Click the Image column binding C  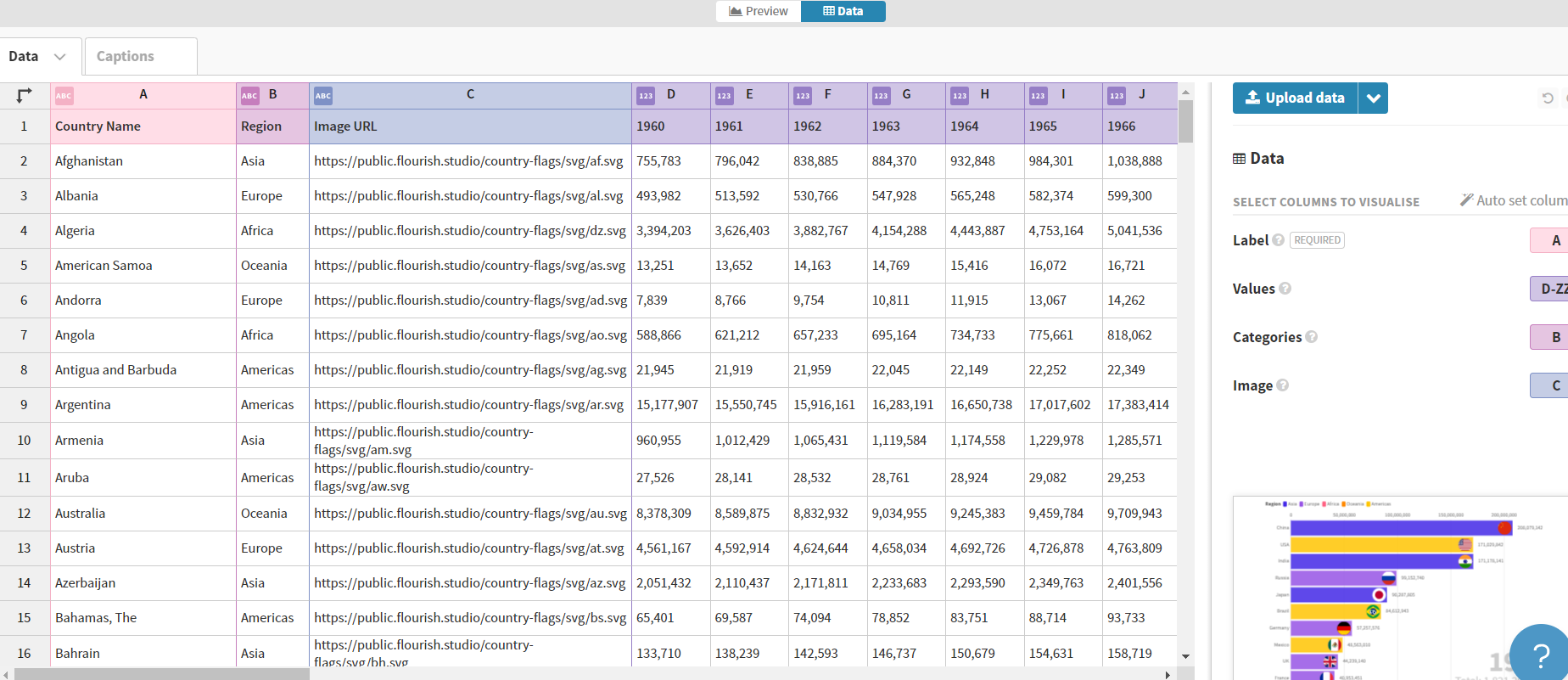[x=1551, y=385]
